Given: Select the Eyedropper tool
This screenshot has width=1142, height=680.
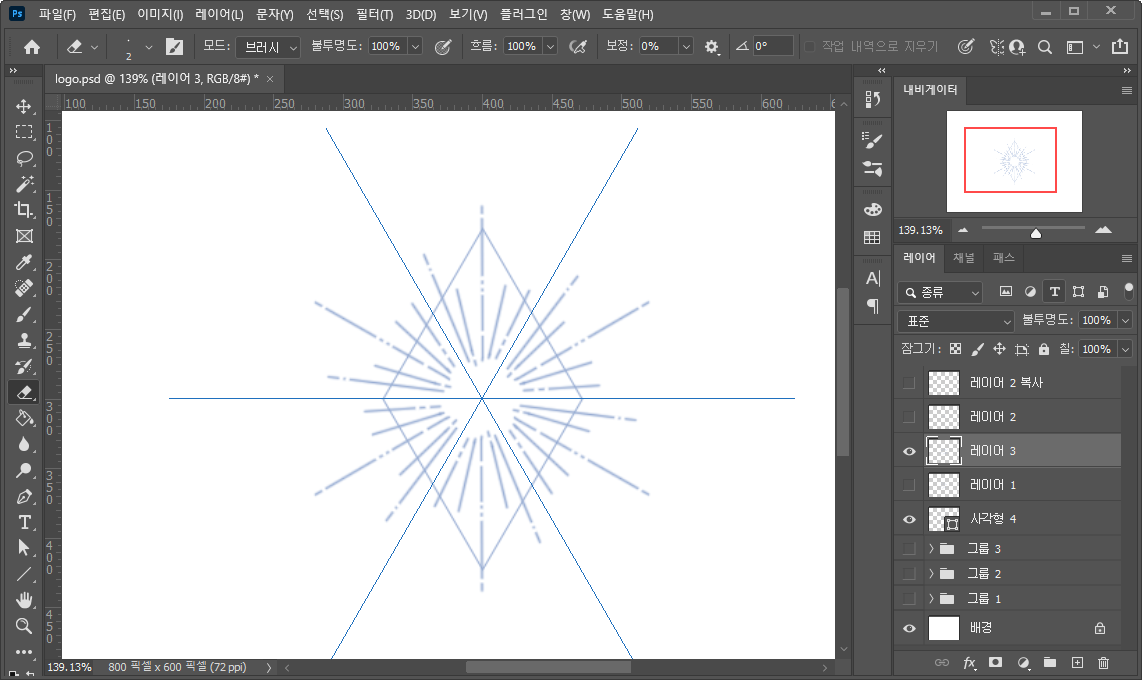Looking at the screenshot, I should pos(24,262).
